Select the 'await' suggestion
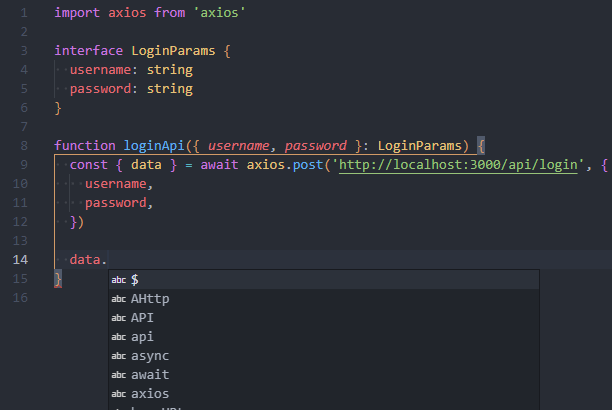Screen dimensions: 612x410 click(x=324, y=375)
